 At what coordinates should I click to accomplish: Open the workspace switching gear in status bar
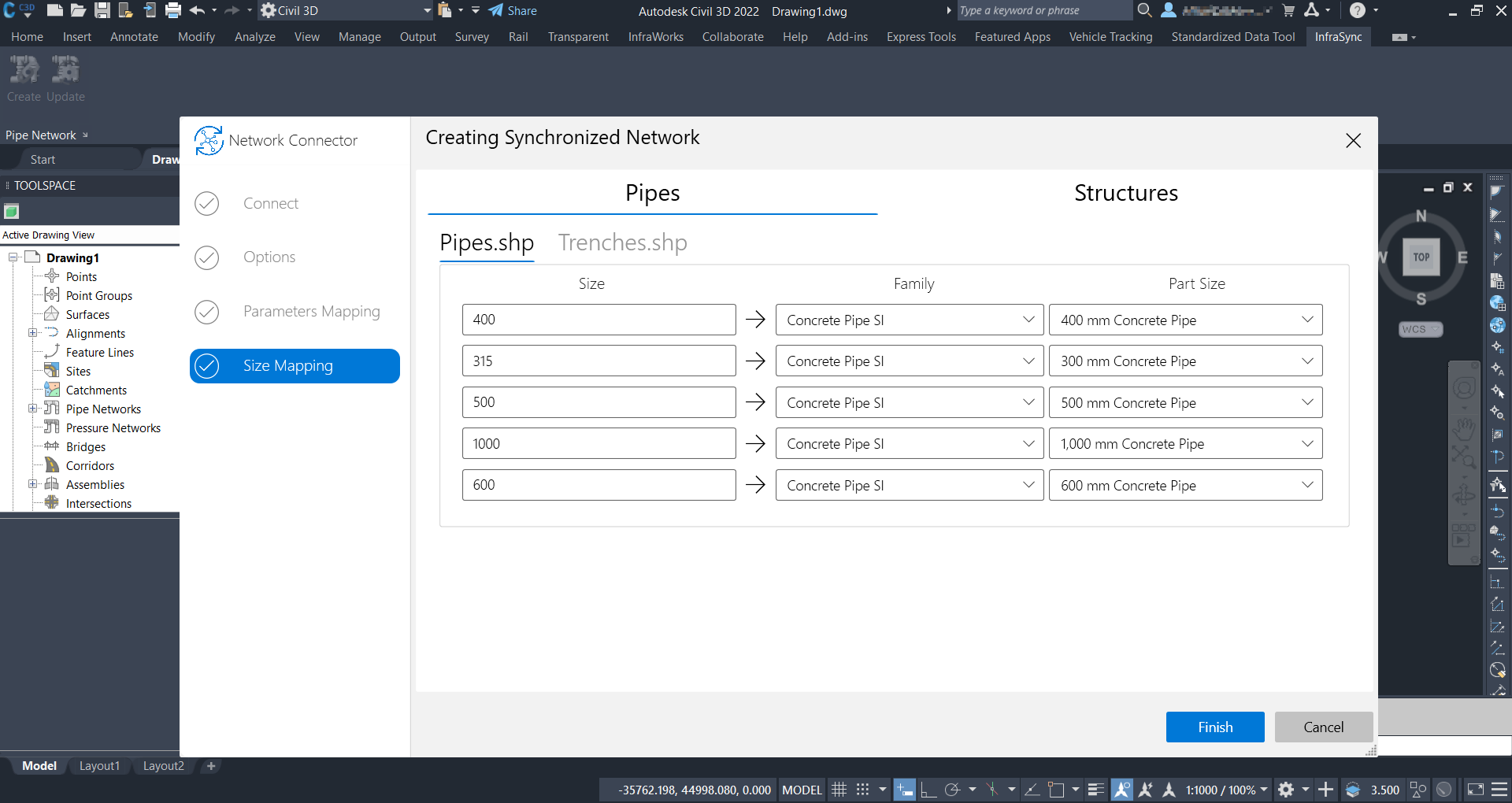coord(1286,790)
